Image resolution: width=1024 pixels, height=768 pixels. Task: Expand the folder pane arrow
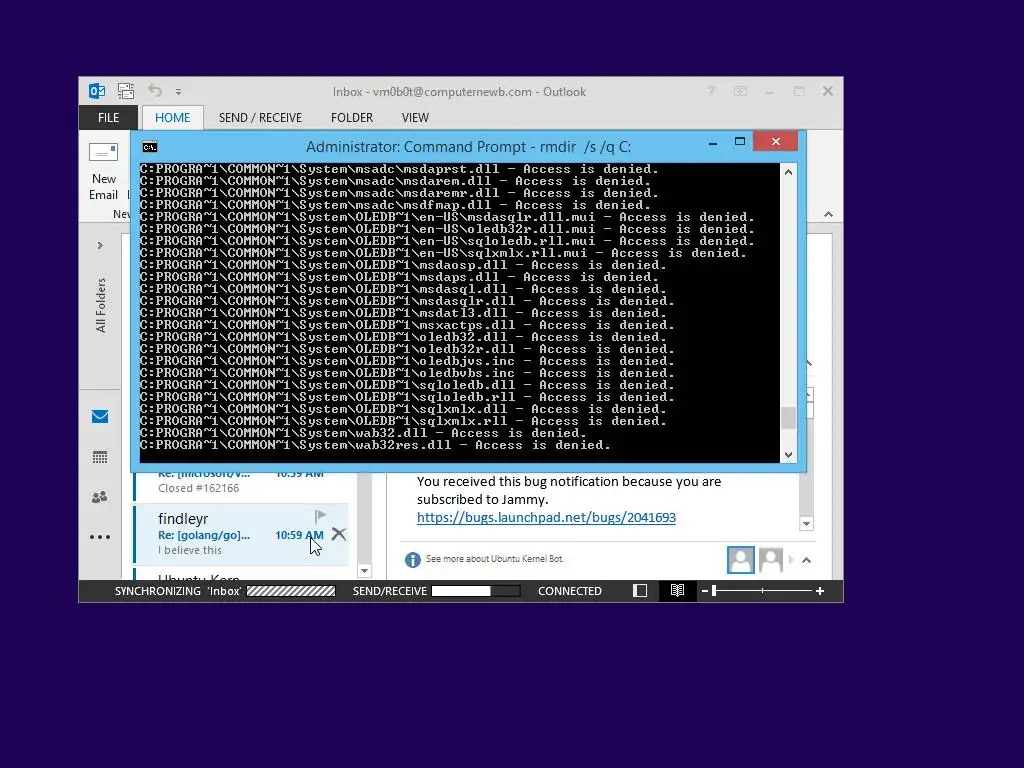(x=100, y=246)
